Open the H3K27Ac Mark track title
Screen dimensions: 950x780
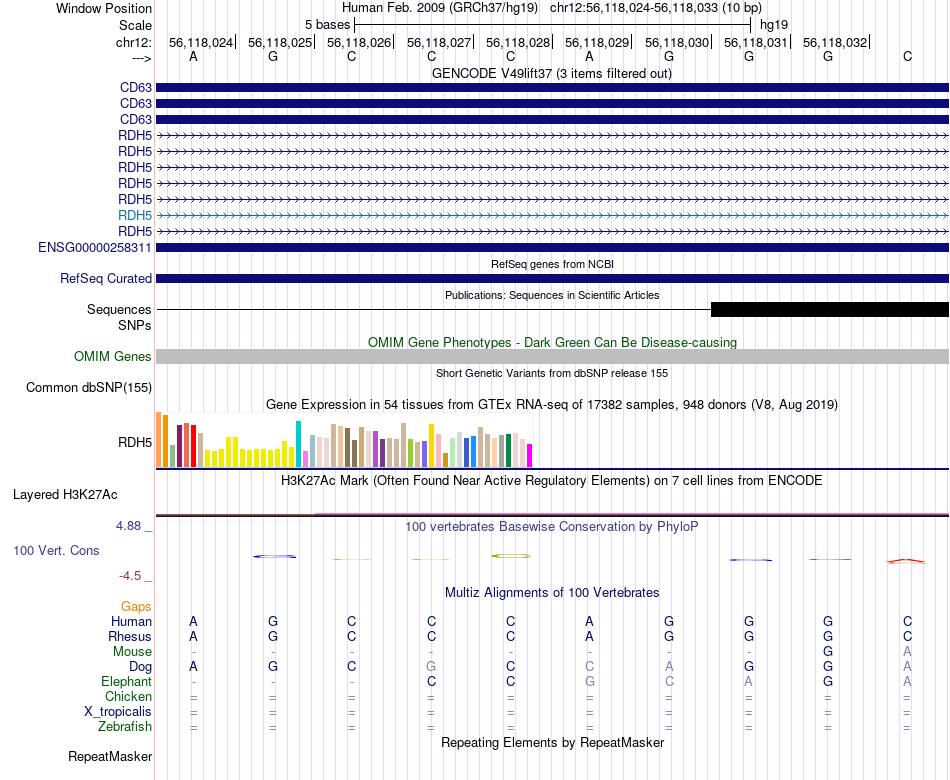552,481
